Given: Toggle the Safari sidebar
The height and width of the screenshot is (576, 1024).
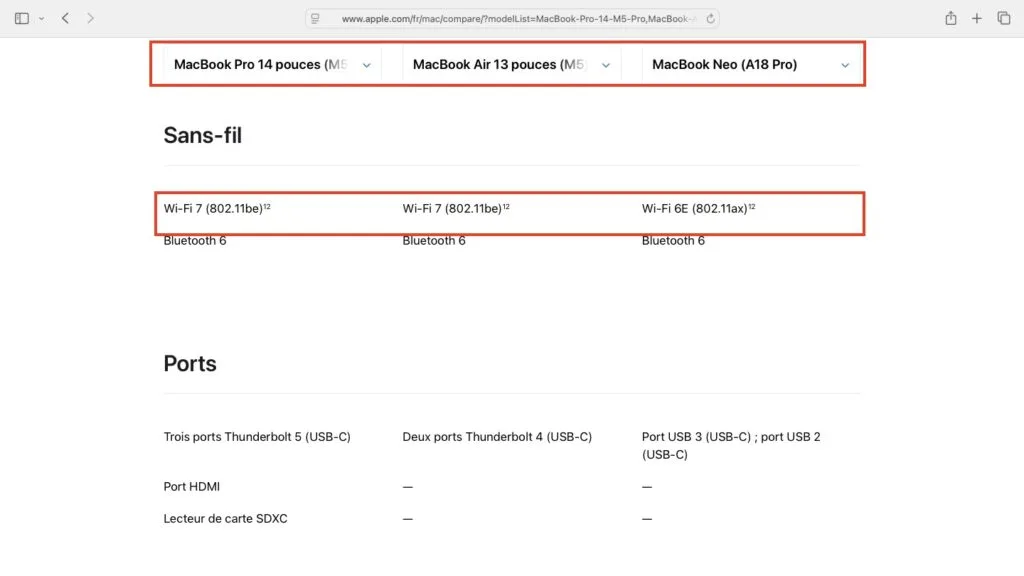Looking at the screenshot, I should (x=22, y=18).
